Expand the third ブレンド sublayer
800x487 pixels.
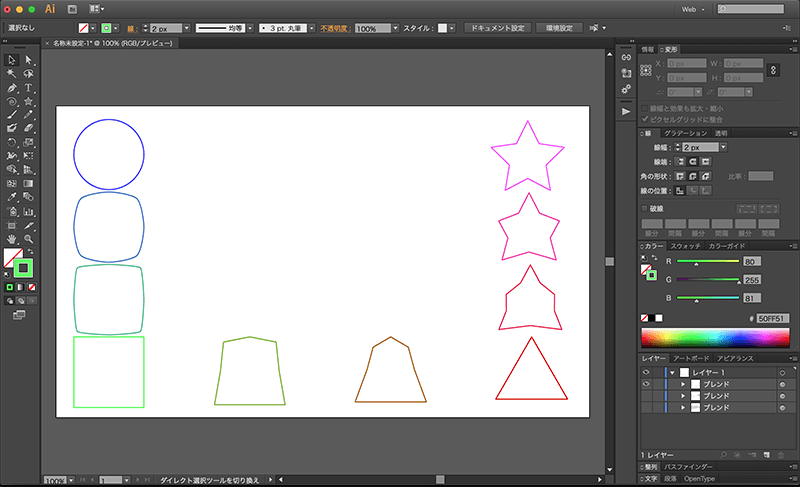[683, 408]
